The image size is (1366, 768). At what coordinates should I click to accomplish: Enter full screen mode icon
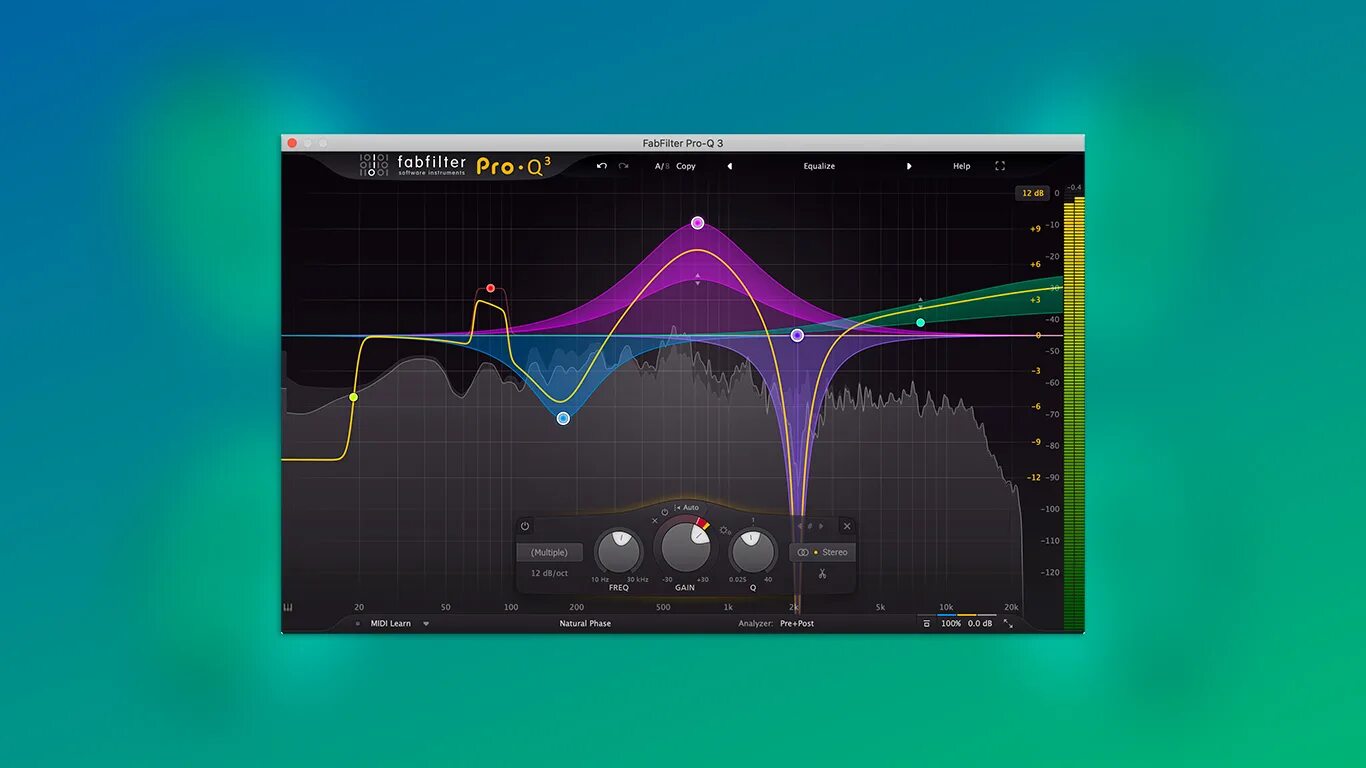[999, 166]
